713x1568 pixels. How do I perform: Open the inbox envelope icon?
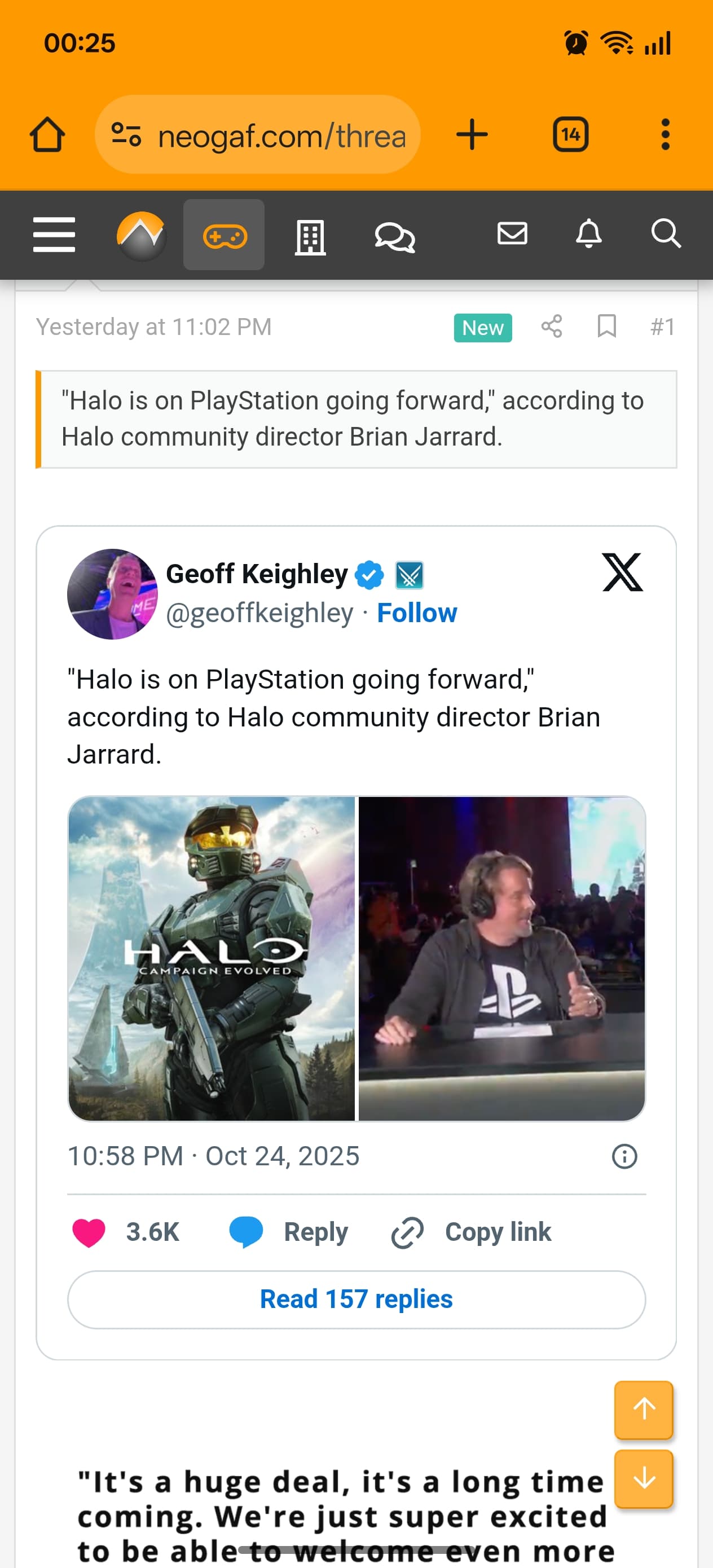[x=512, y=234]
